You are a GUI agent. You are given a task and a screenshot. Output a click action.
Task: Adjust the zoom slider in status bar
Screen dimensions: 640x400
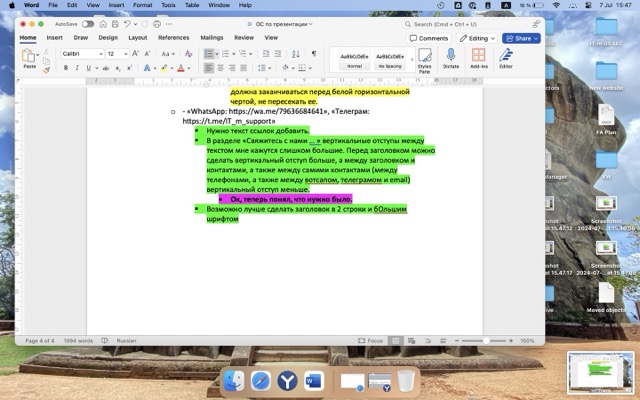click(x=485, y=340)
